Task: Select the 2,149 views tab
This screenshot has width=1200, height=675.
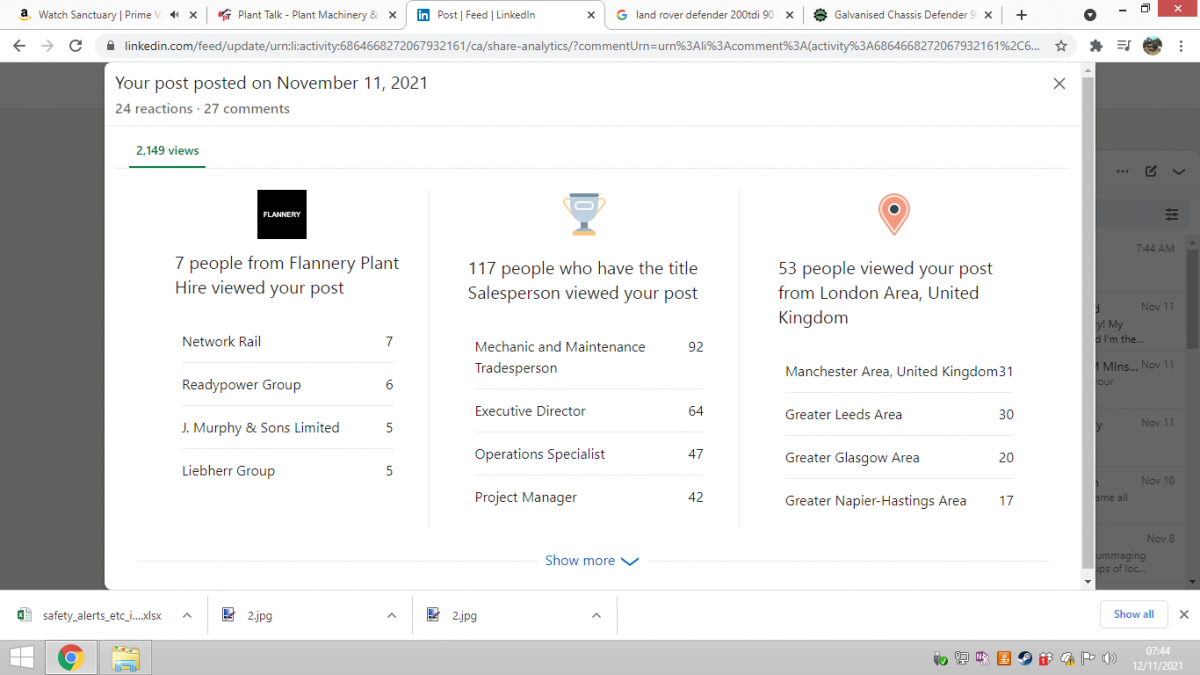Action: 167,151
